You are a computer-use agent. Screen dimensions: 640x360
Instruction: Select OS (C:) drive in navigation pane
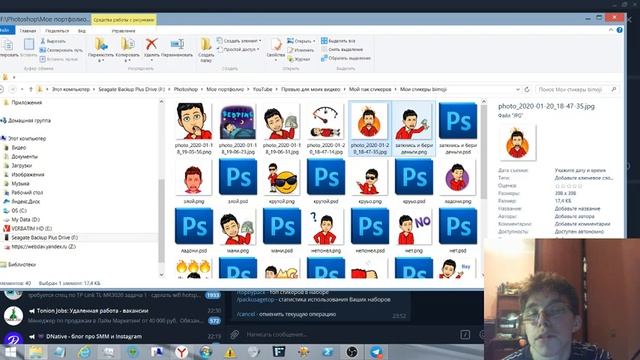pyautogui.click(x=19, y=211)
